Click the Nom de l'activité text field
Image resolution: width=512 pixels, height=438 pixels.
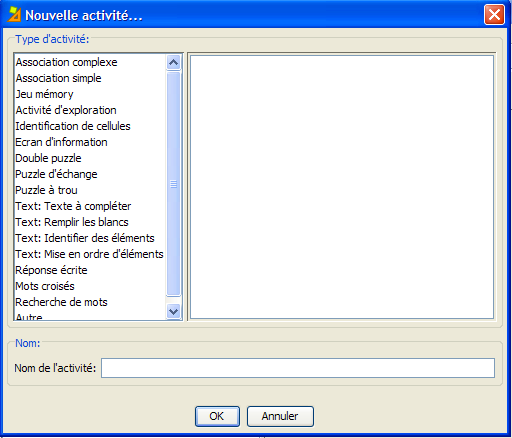(x=298, y=368)
